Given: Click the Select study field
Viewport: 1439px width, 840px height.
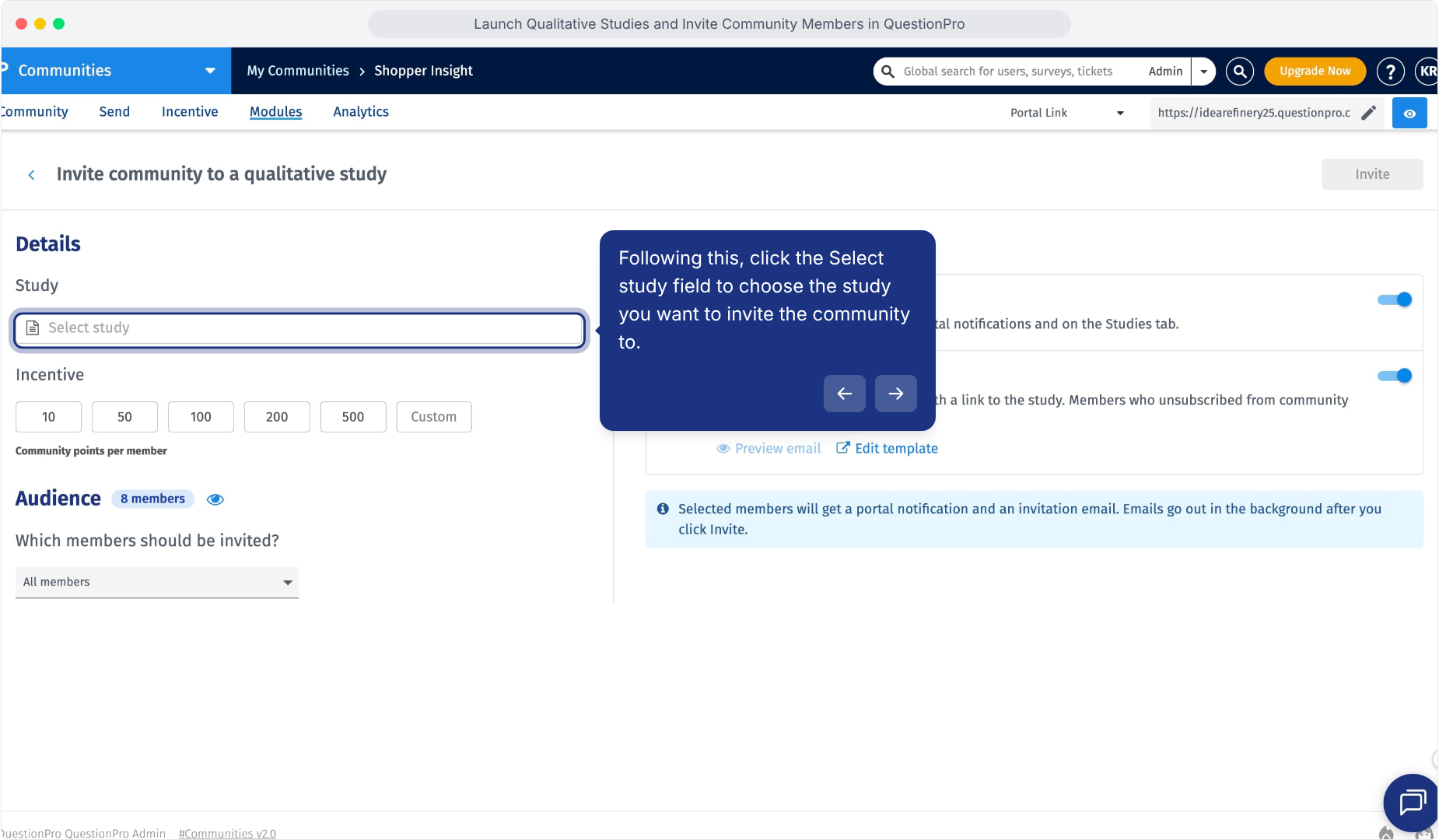Looking at the screenshot, I should [x=299, y=329].
